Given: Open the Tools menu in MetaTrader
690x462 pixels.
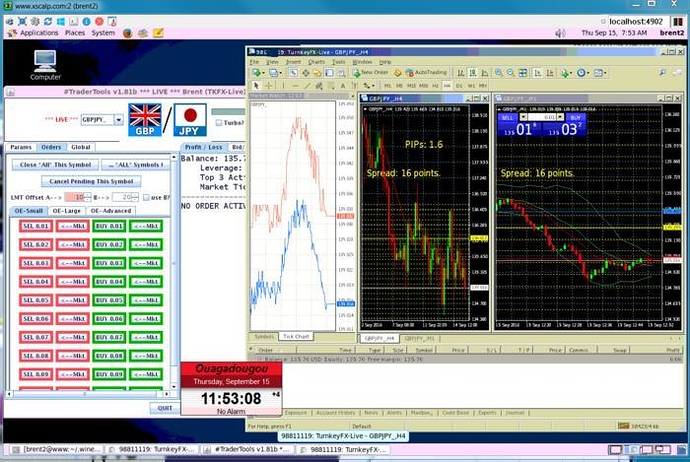Looking at the screenshot, I should point(338,62).
